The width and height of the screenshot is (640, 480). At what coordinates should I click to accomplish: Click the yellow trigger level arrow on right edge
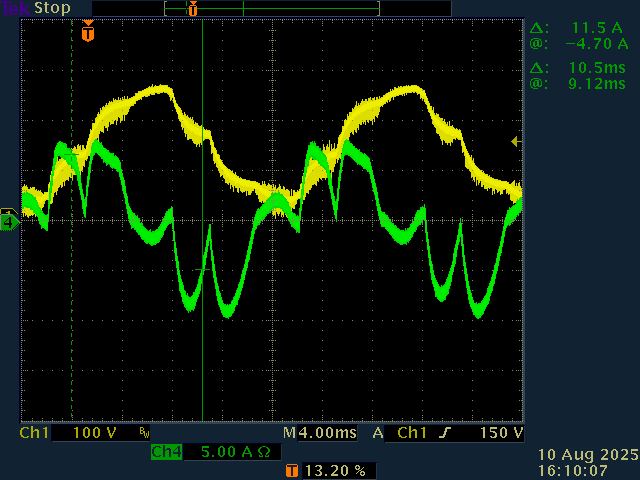516,142
